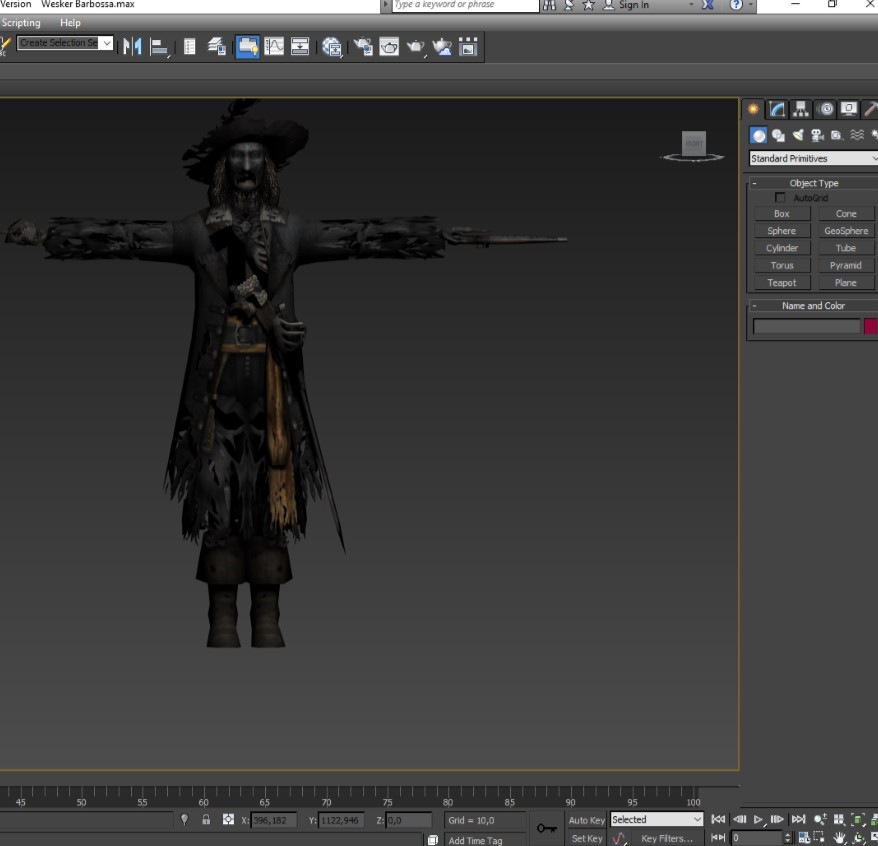Click the Plane primitive button
This screenshot has width=878, height=846.
(x=846, y=283)
